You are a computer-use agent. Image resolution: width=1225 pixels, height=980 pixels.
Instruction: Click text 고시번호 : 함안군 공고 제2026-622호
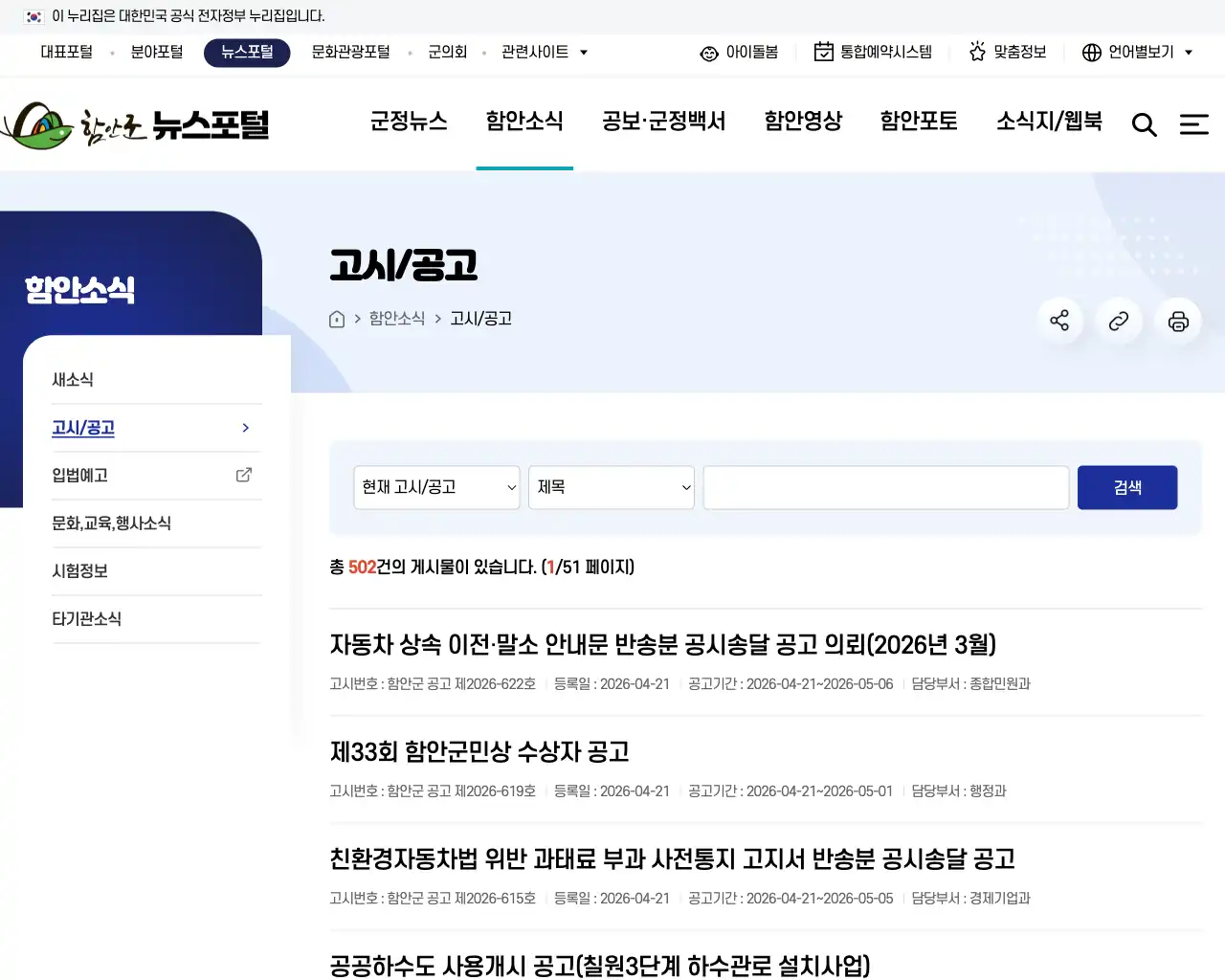point(433,684)
